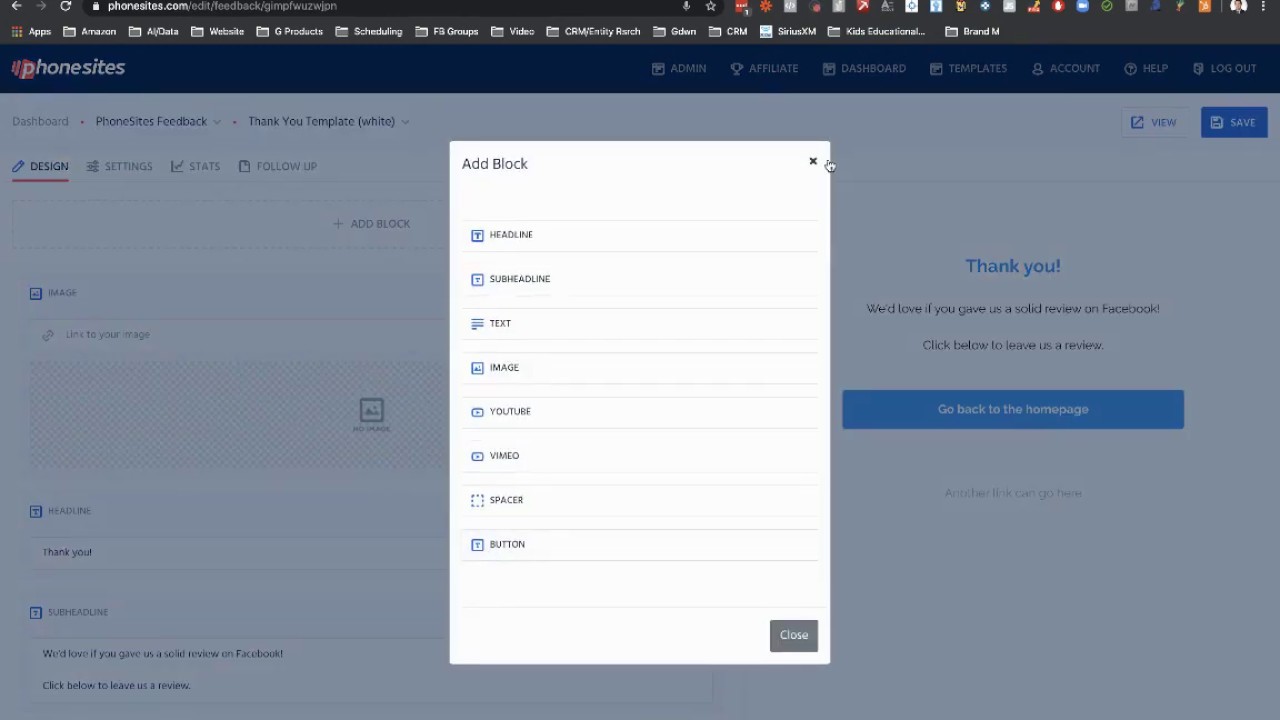Switch to the Settings tab
The width and height of the screenshot is (1280, 720).
119,166
